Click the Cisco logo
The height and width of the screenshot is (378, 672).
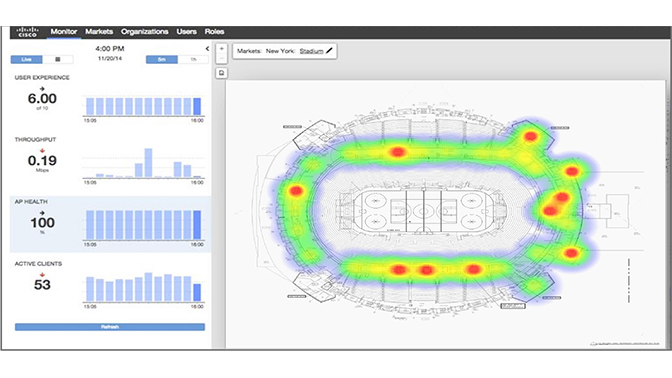click(27, 32)
